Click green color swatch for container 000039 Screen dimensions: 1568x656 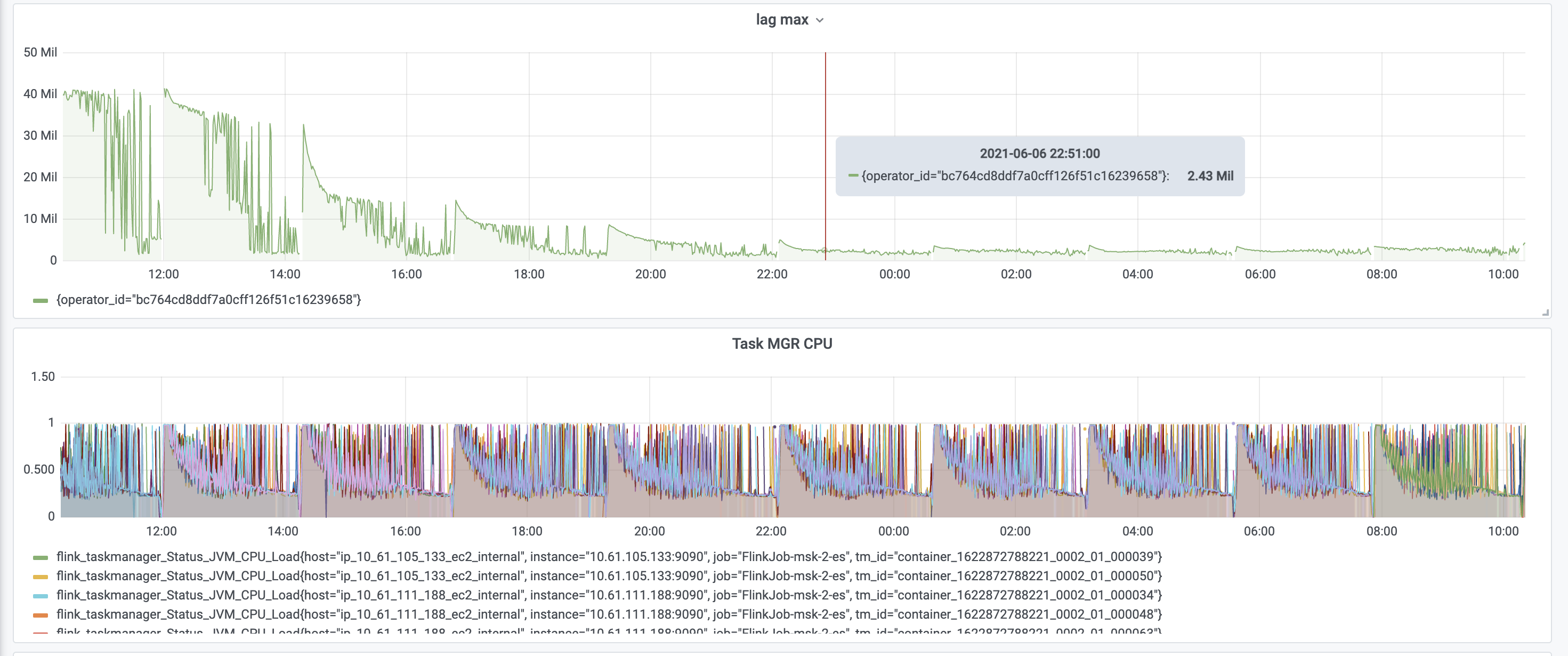pyautogui.click(x=40, y=557)
